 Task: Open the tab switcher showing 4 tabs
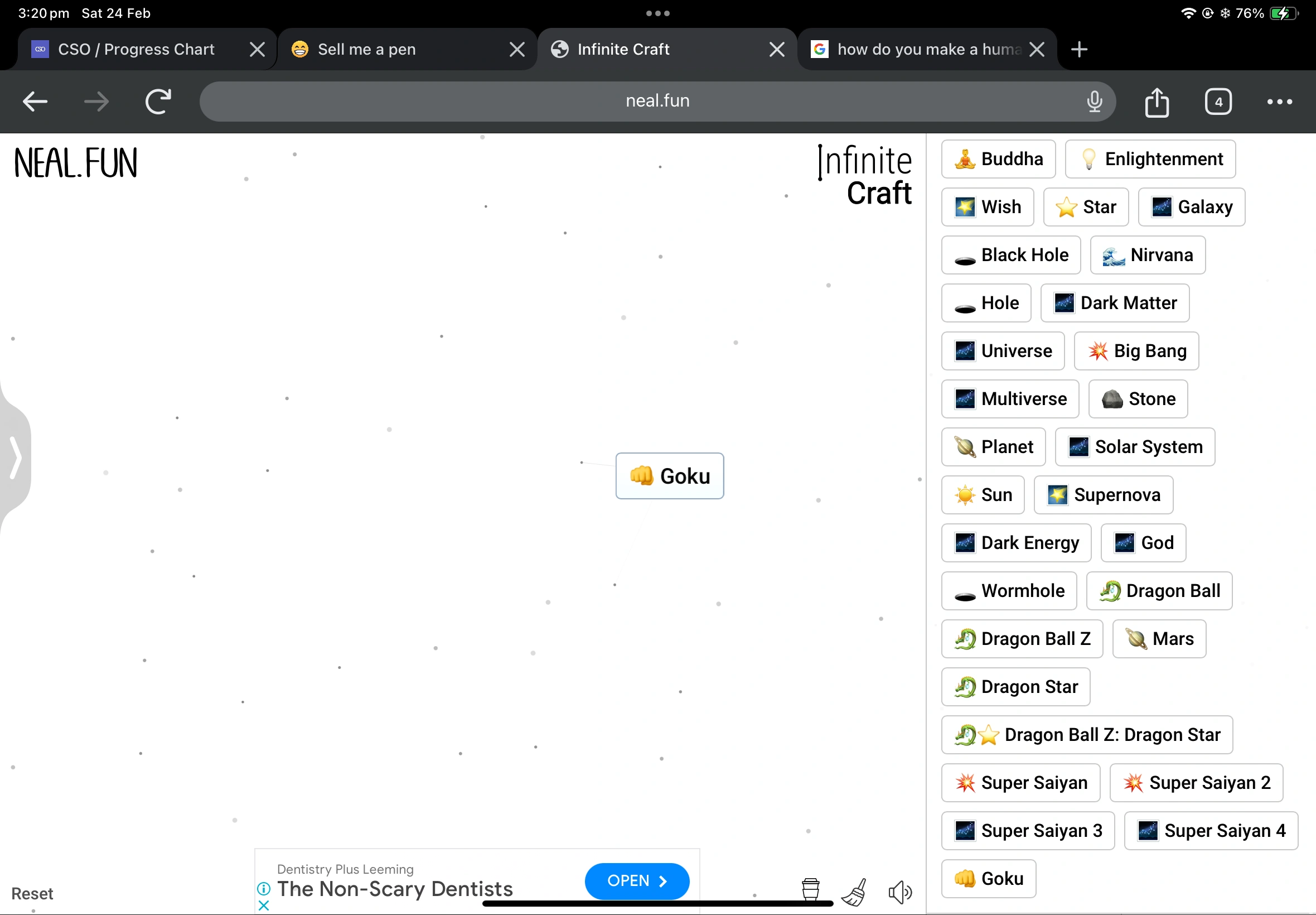pyautogui.click(x=1217, y=102)
